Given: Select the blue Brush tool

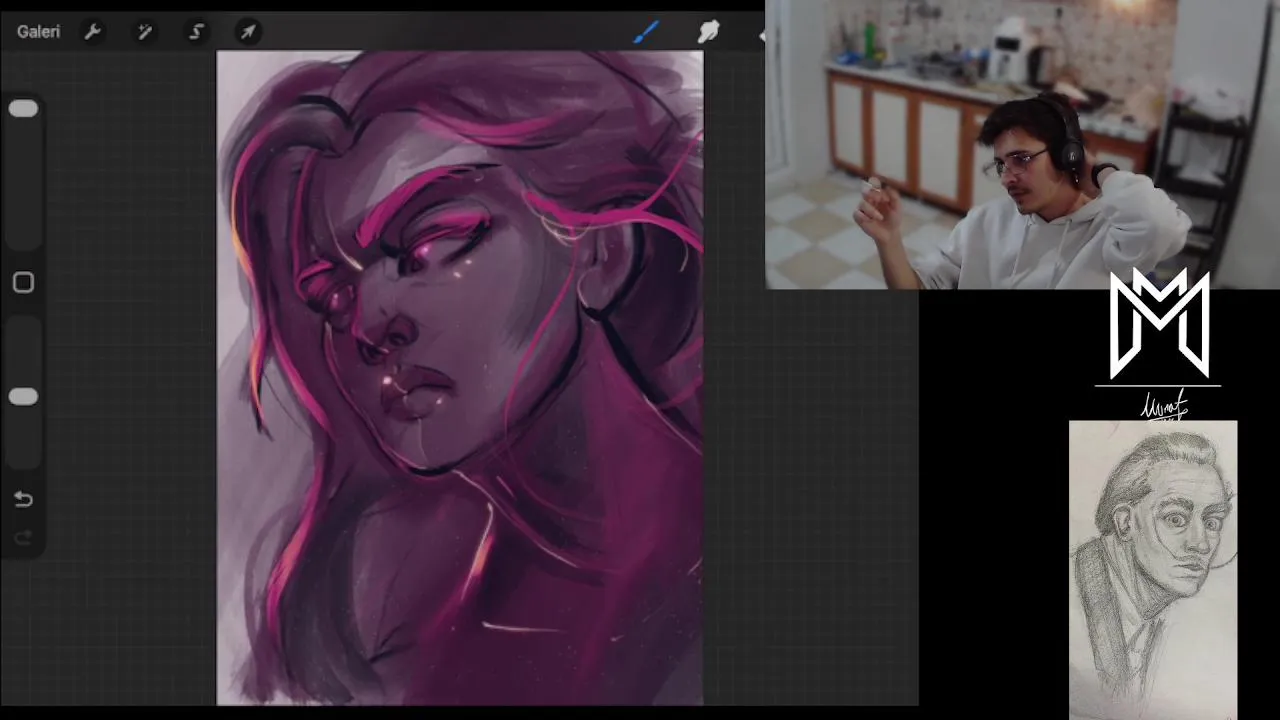Looking at the screenshot, I should coord(646,32).
